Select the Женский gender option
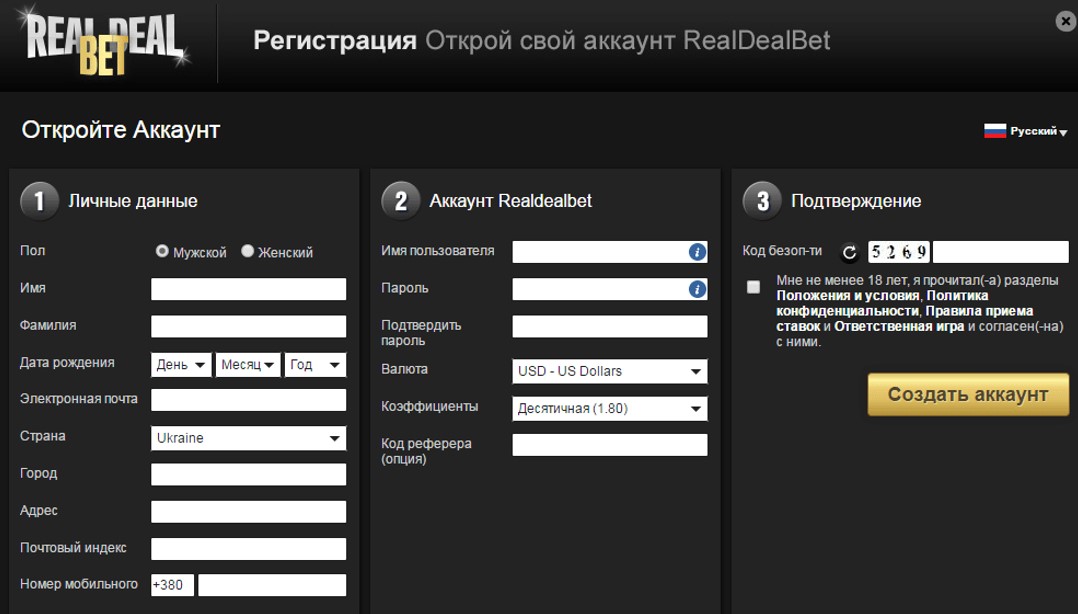The height and width of the screenshot is (614, 1078). pyautogui.click(x=248, y=251)
